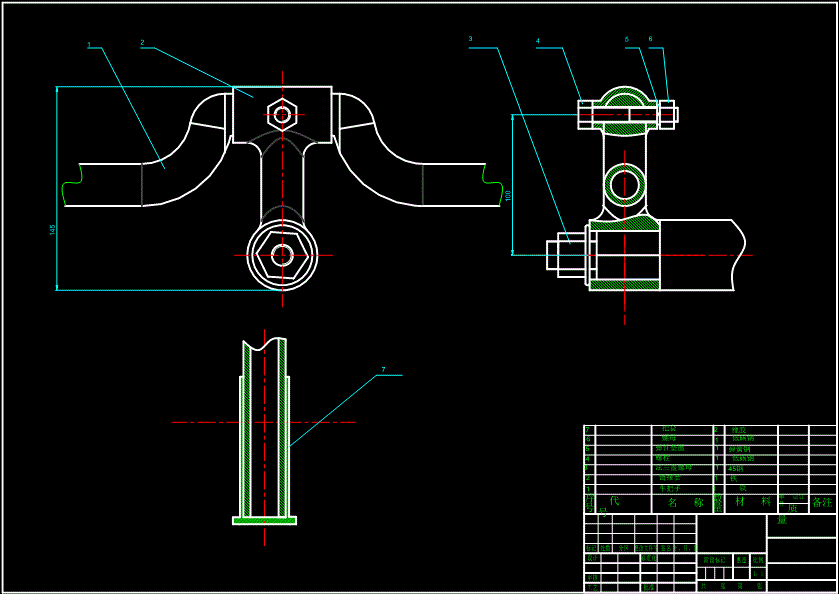Select 车把手 part name in row 1

click(x=669, y=488)
